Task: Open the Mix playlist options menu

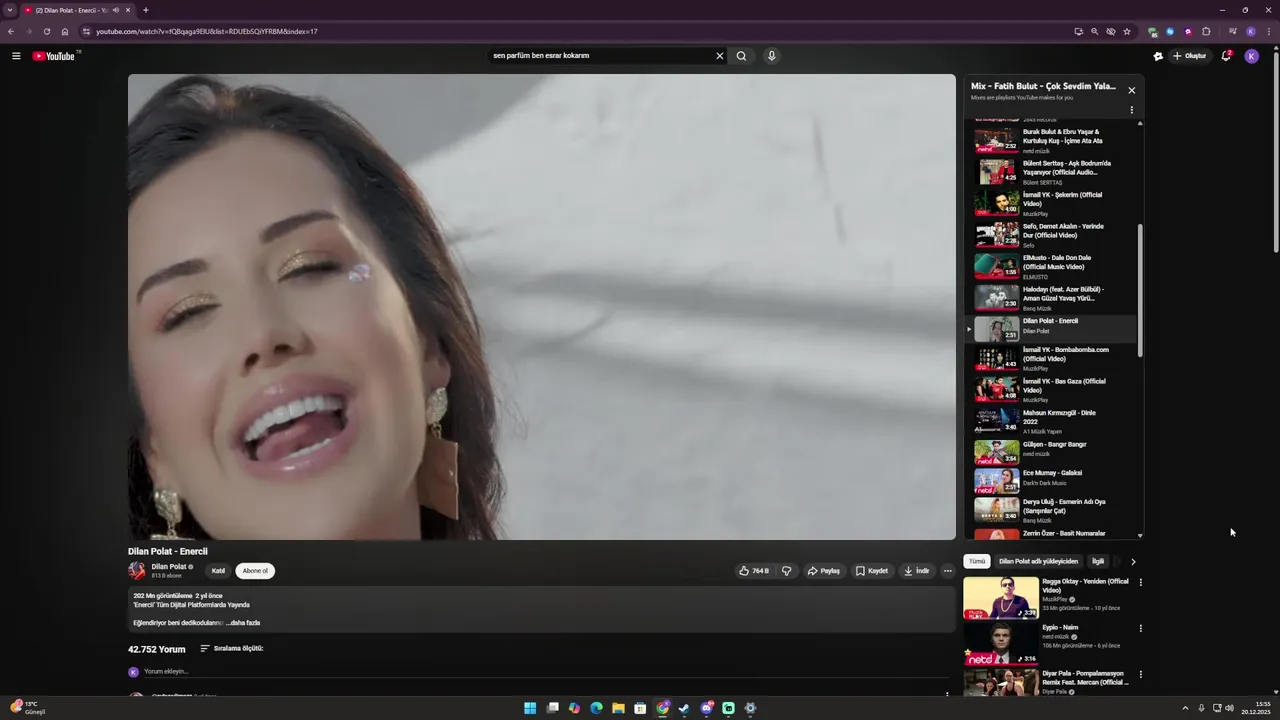Action: coord(1132,110)
